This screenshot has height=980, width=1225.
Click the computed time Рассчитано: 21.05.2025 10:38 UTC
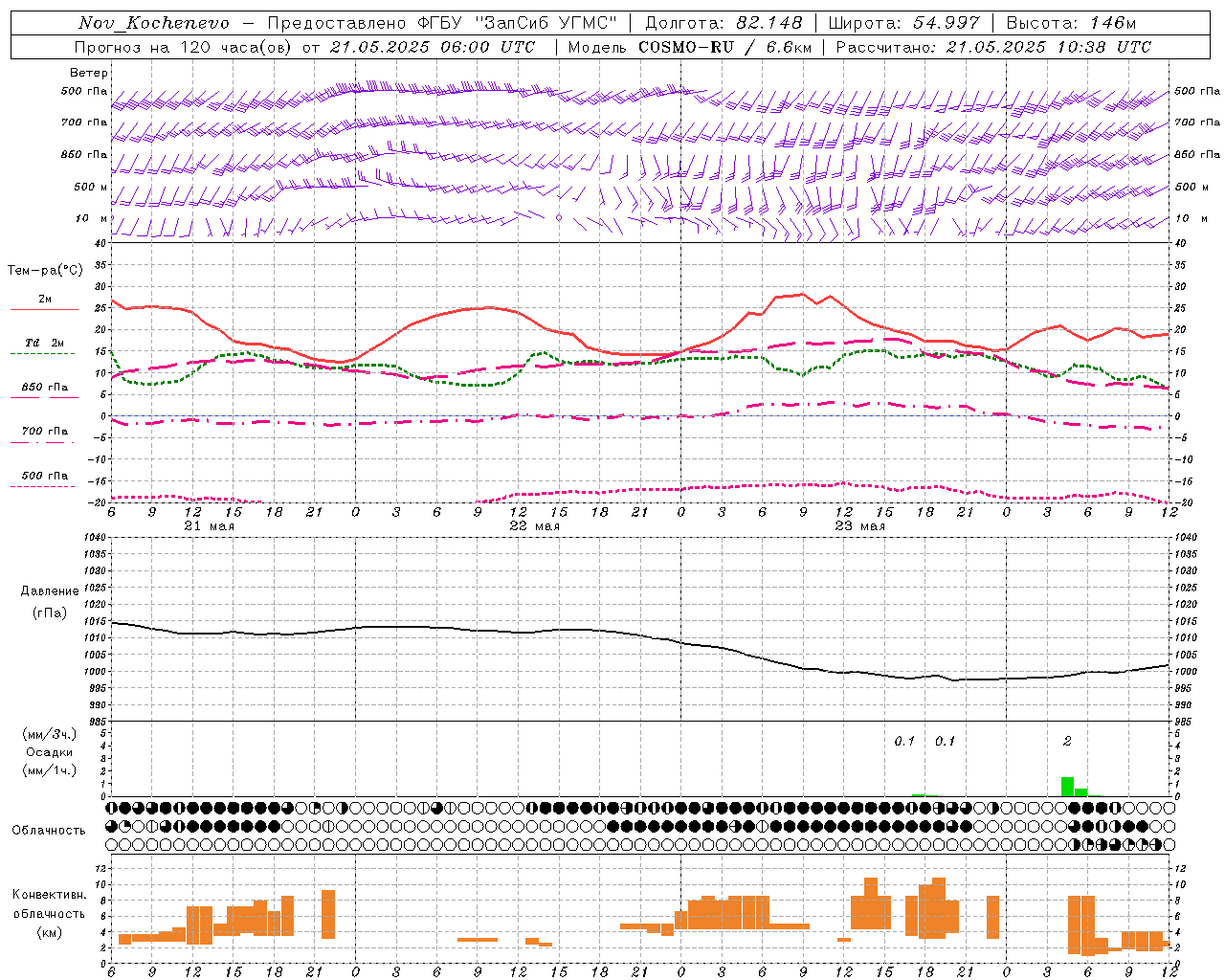[x=993, y=47]
